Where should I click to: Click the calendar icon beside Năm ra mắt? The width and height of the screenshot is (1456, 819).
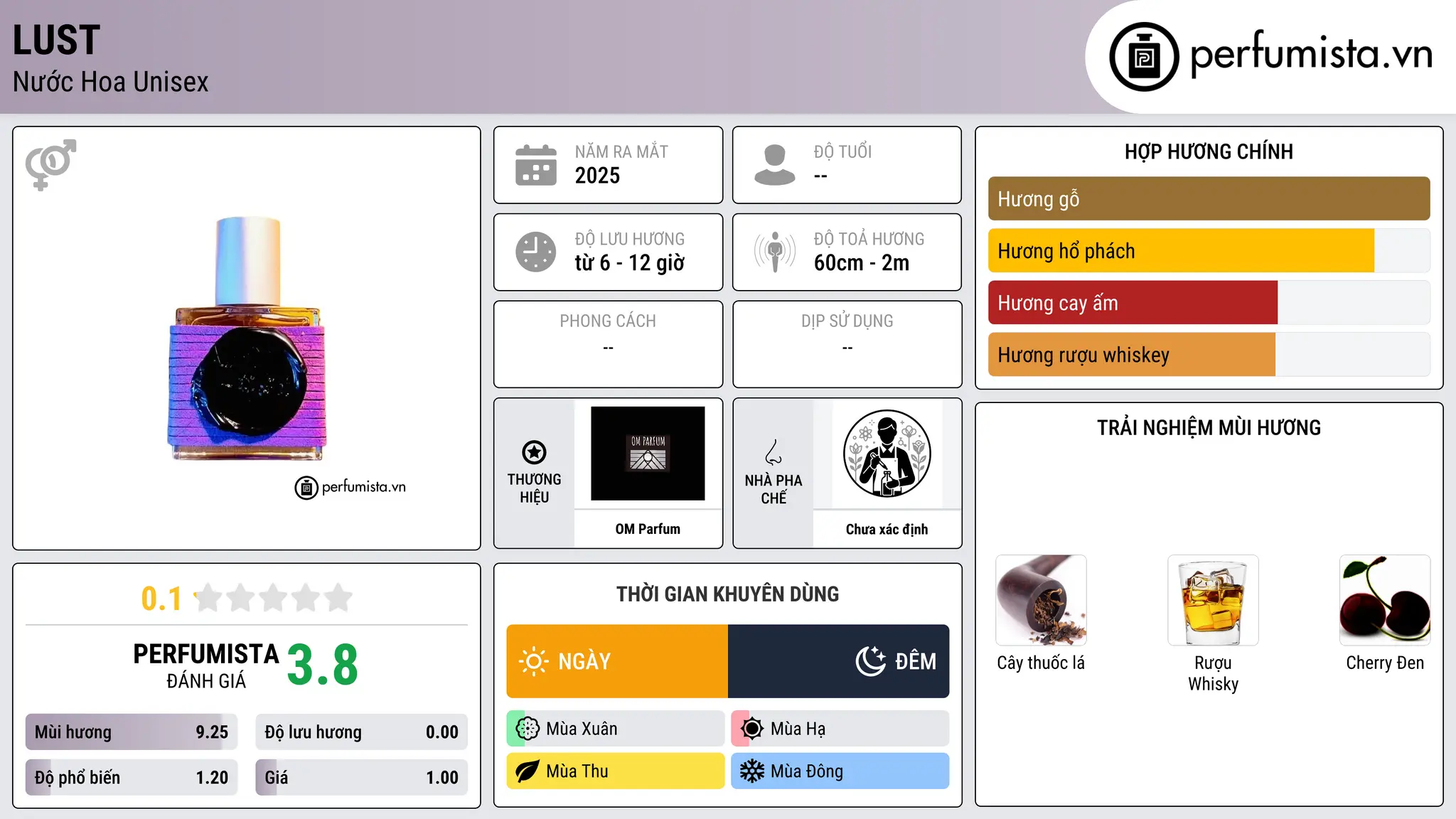[536, 165]
